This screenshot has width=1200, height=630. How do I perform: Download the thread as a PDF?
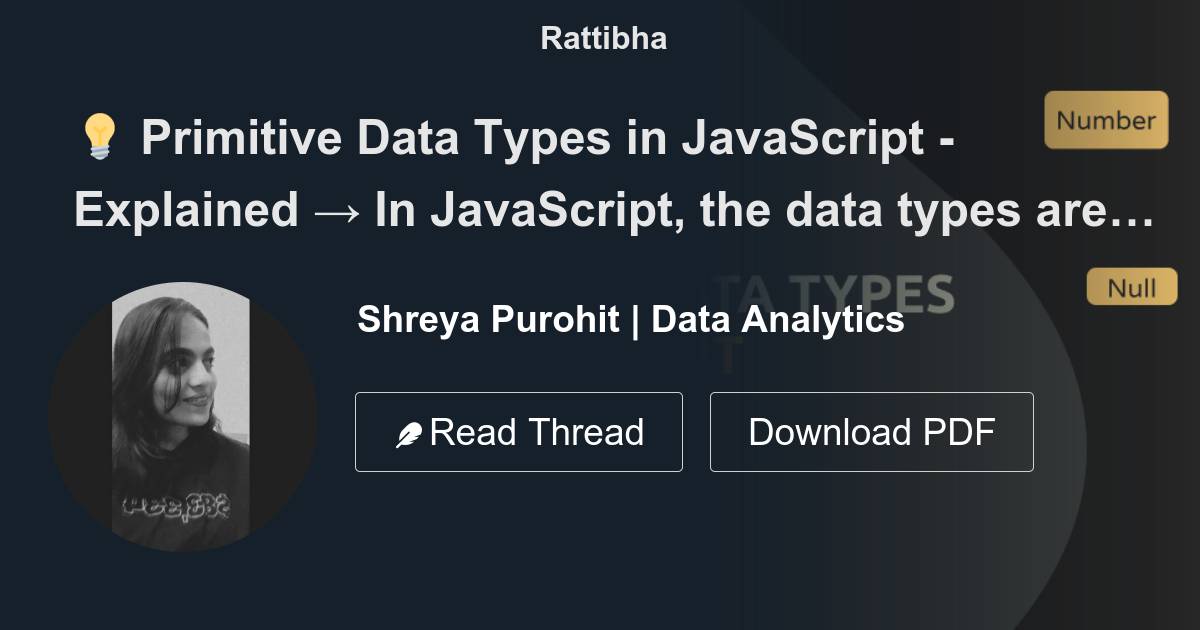871,431
